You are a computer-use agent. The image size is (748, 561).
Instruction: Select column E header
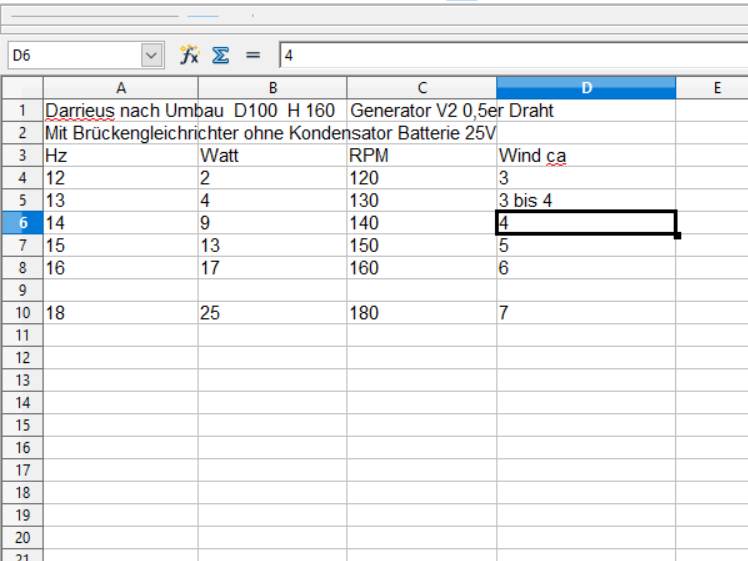[712, 88]
